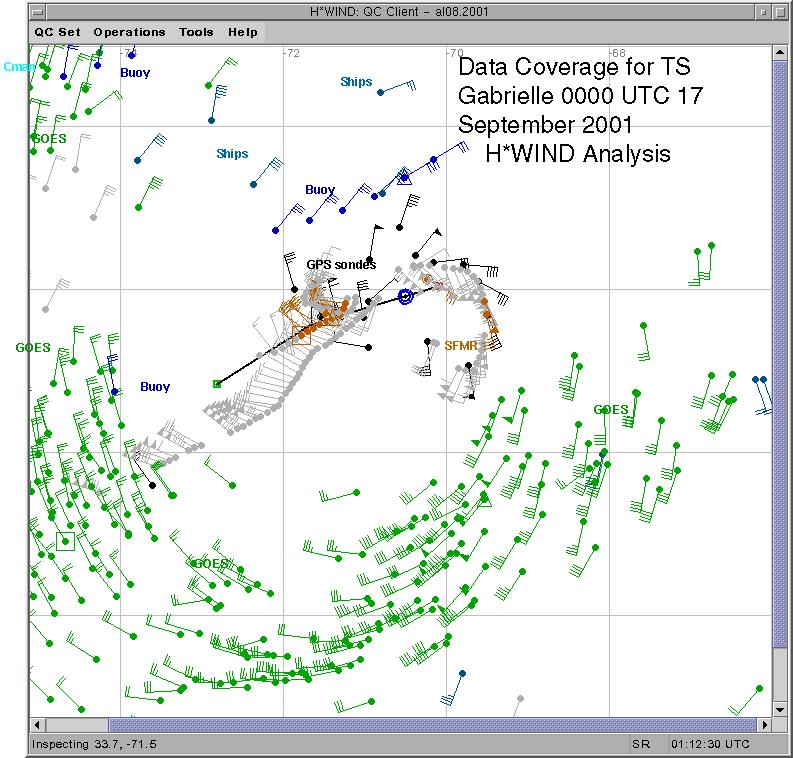Expand the Tools menu
The height and width of the screenshot is (758, 793).
196,32
